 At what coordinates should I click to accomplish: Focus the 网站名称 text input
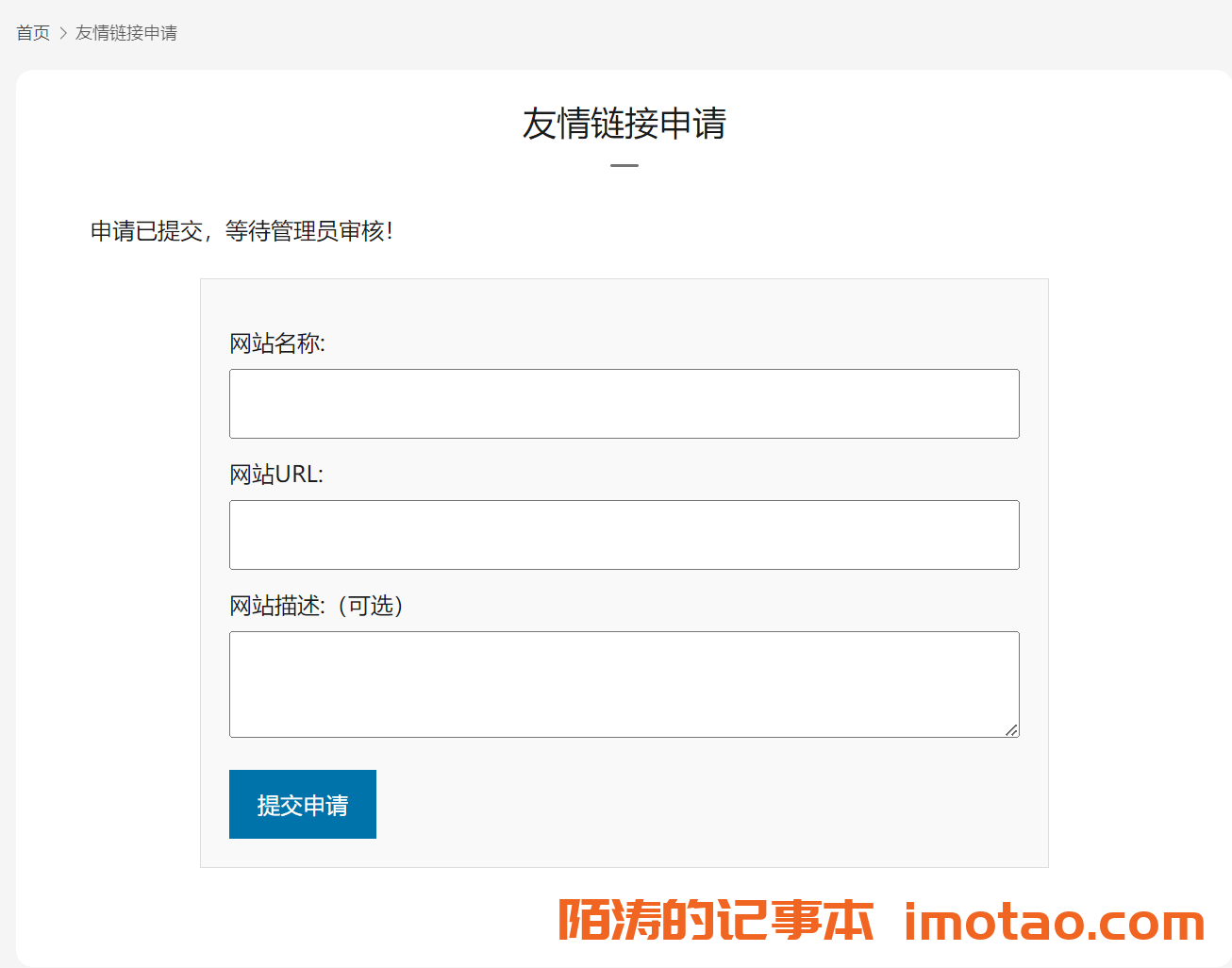click(x=624, y=404)
